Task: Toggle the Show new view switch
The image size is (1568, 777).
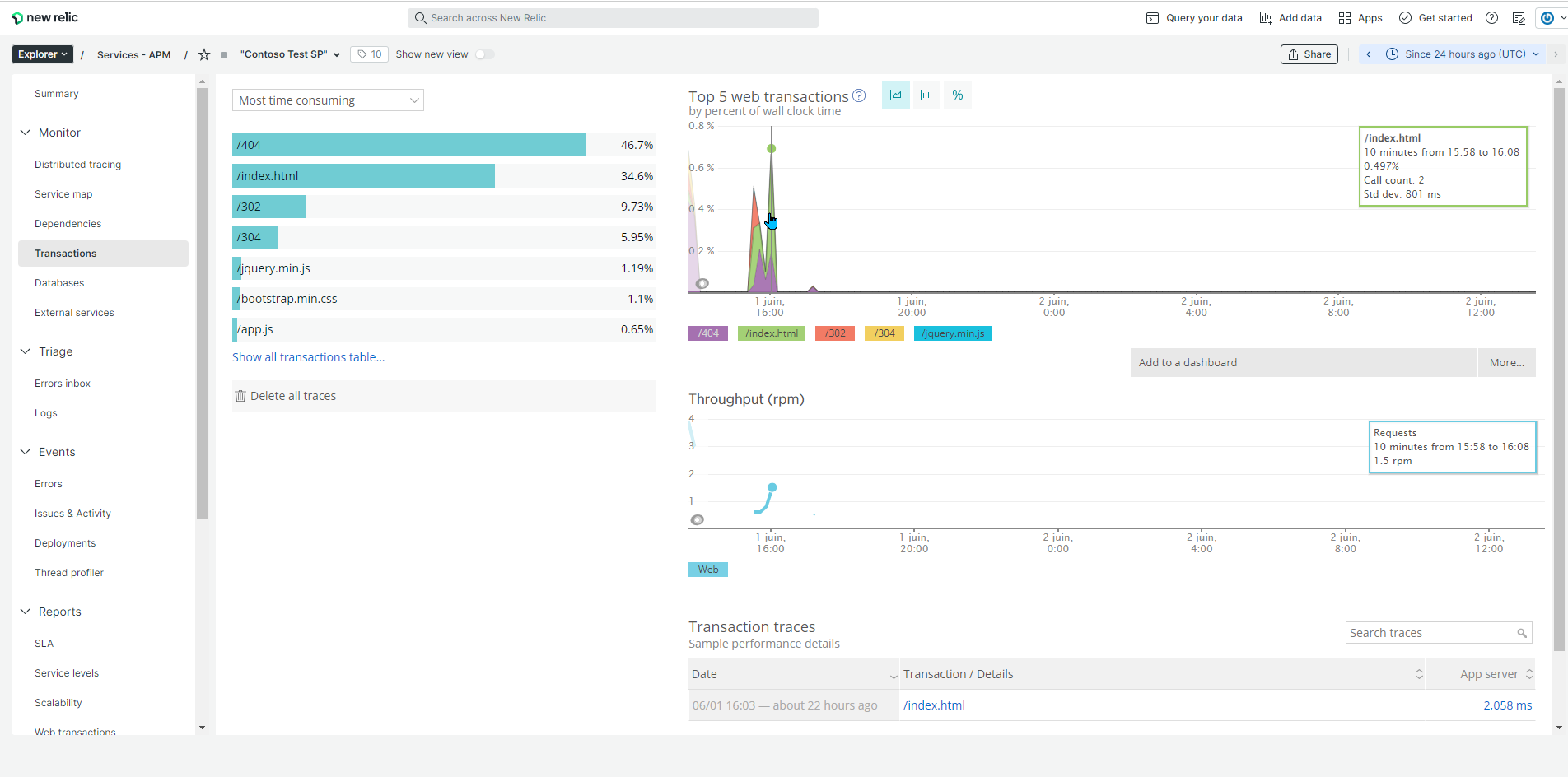Action: pos(484,54)
